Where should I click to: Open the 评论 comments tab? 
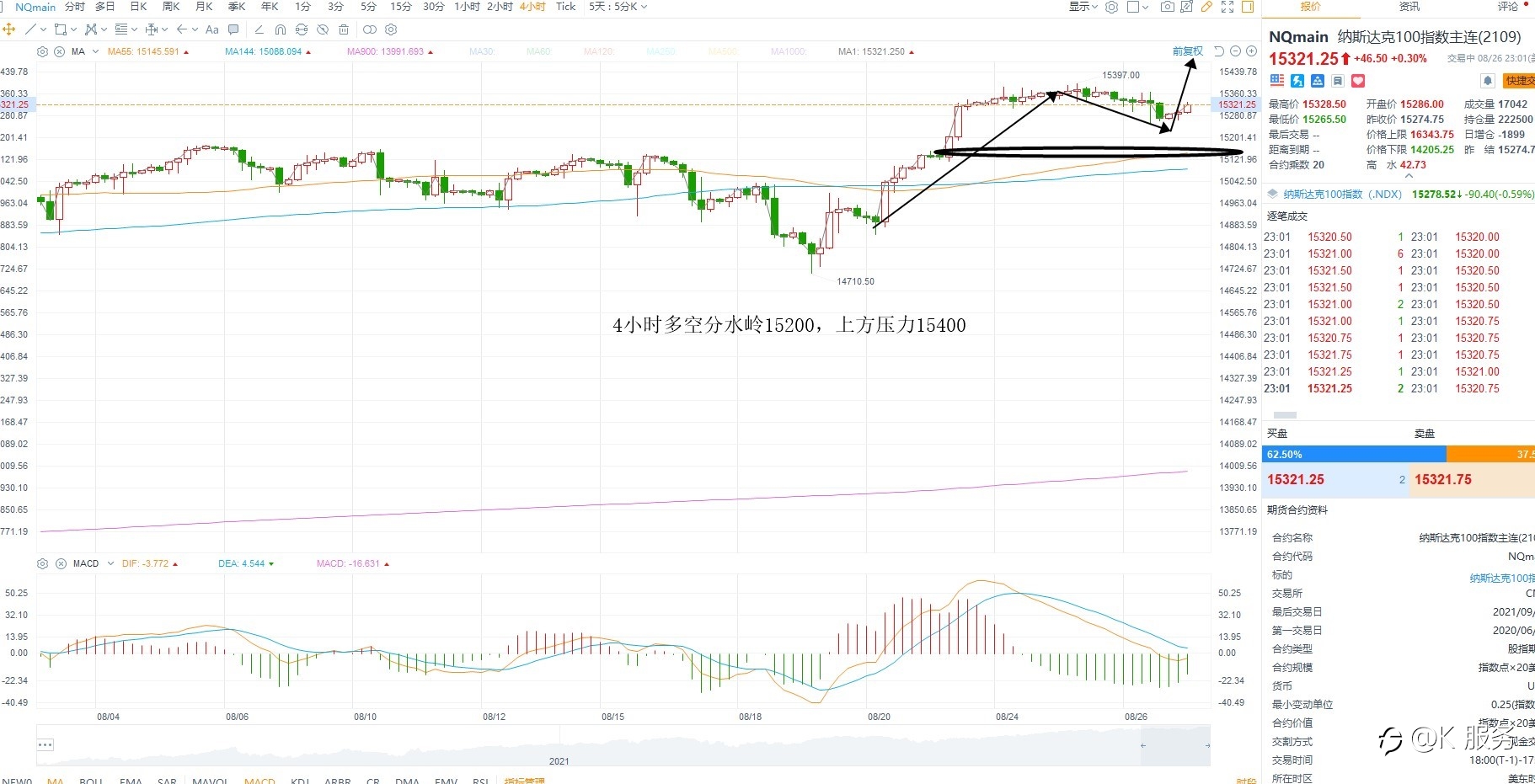tap(1508, 7)
